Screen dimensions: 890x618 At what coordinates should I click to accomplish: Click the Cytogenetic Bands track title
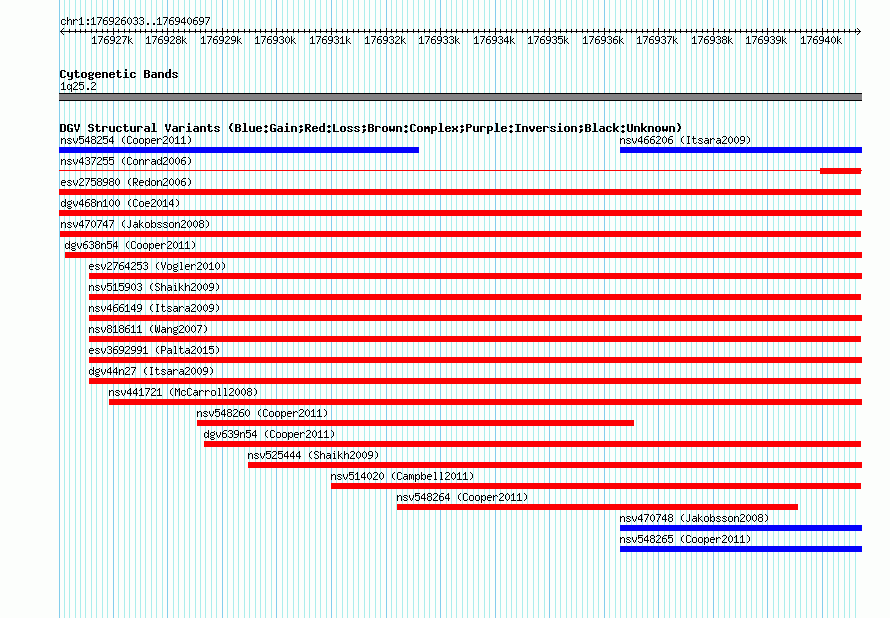point(119,74)
